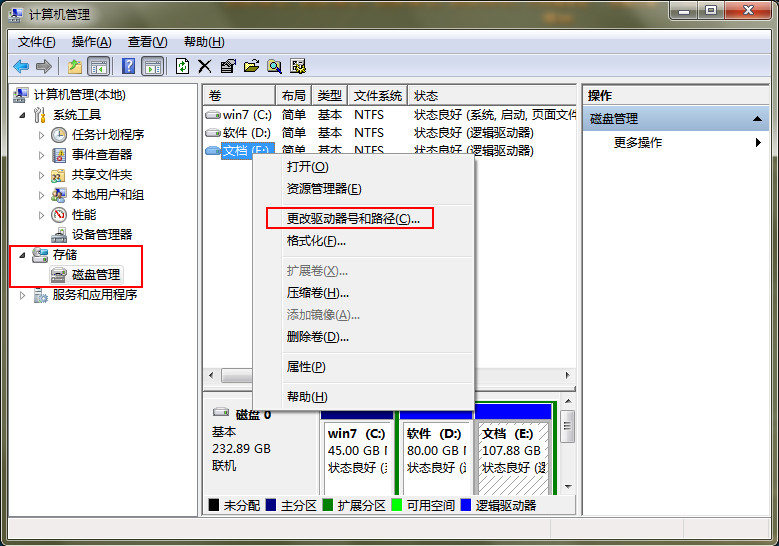Select 格式化(F) in the context menu

click(x=316, y=241)
